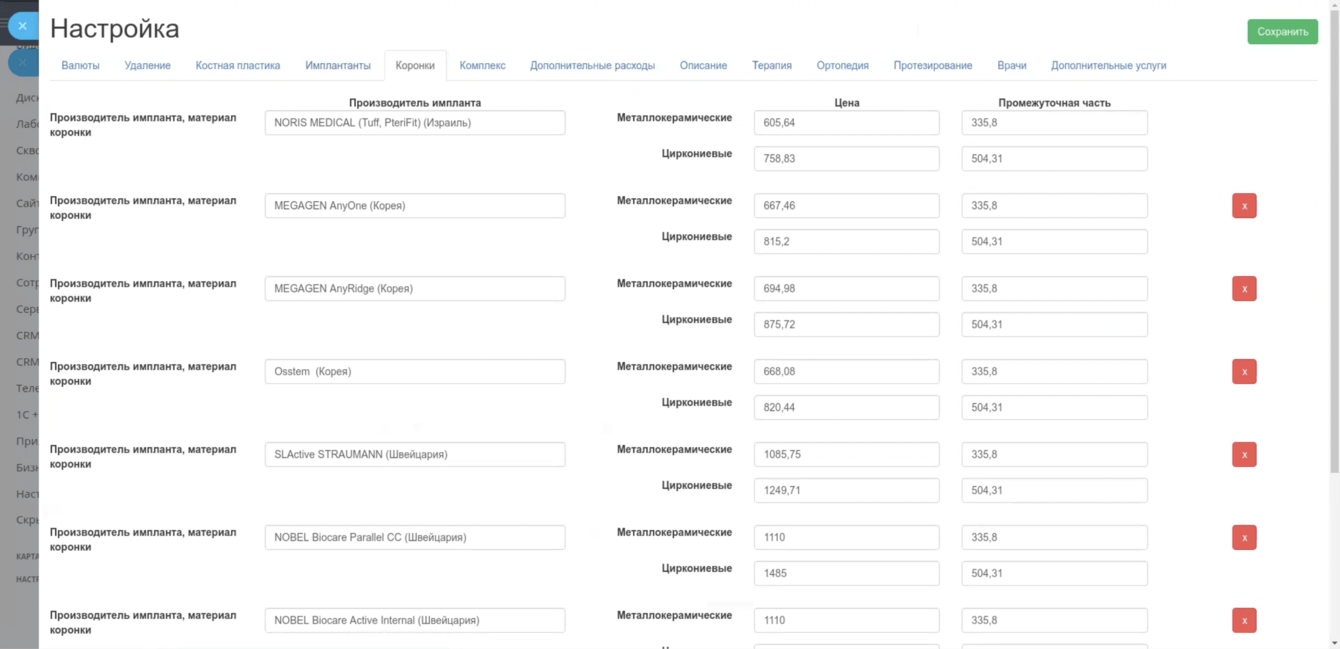Delete the NOBEL Biocare Parallel CC row
1340x649 pixels.
[x=1244, y=538]
